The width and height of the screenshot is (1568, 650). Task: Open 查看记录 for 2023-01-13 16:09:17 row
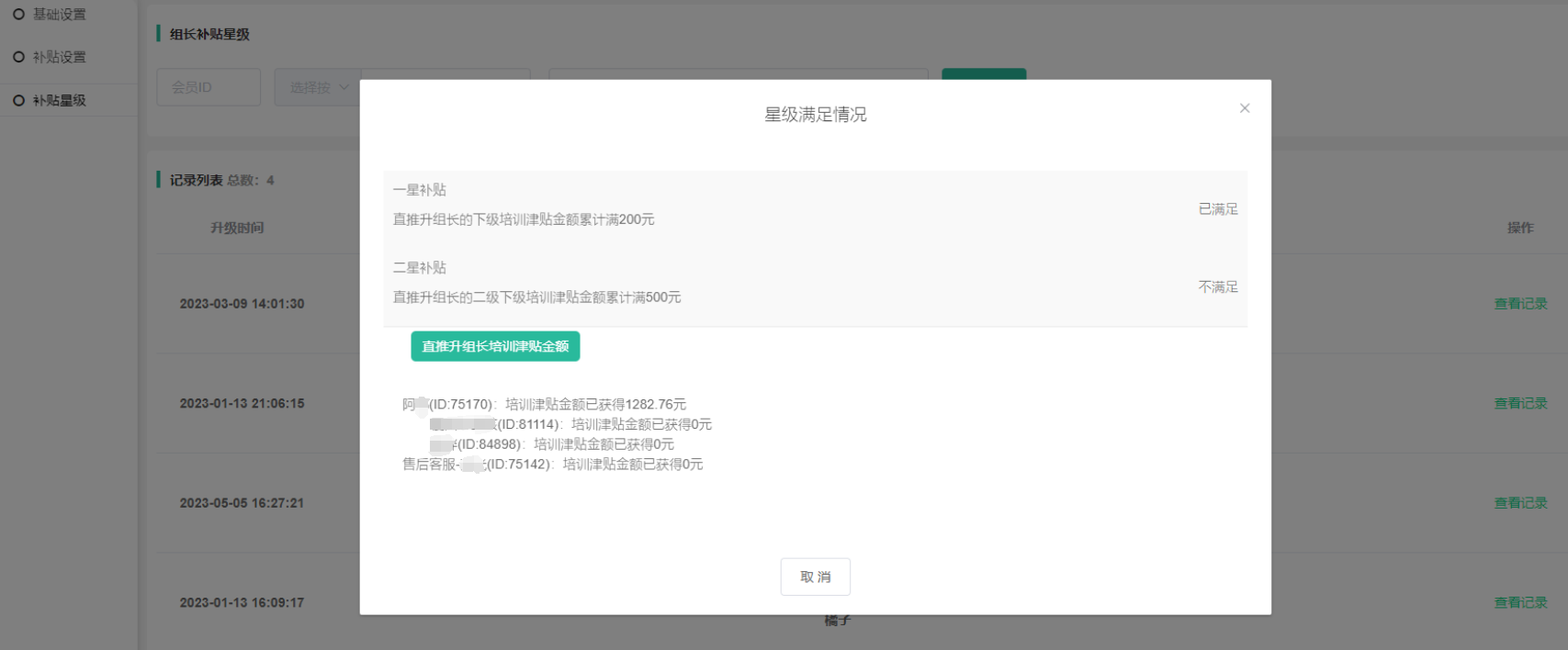tap(1520, 602)
